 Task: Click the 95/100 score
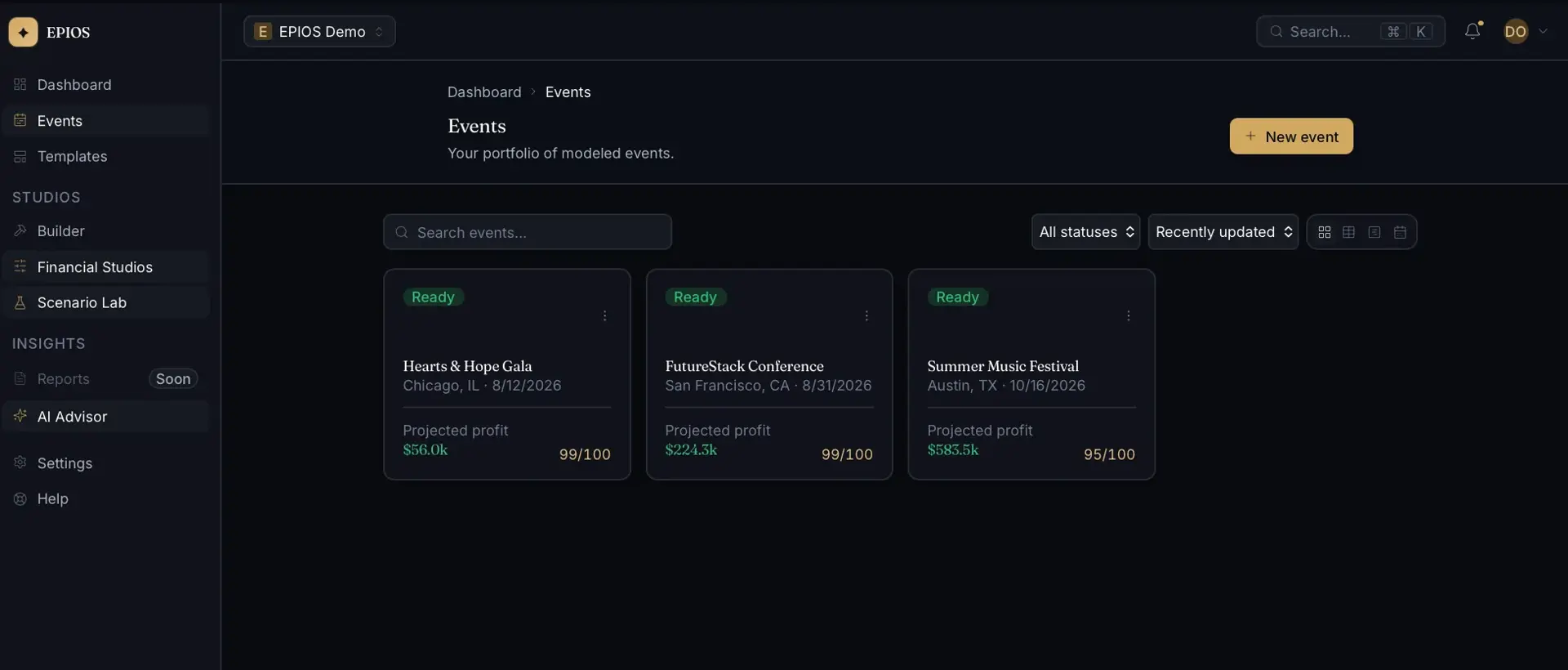(x=1109, y=454)
